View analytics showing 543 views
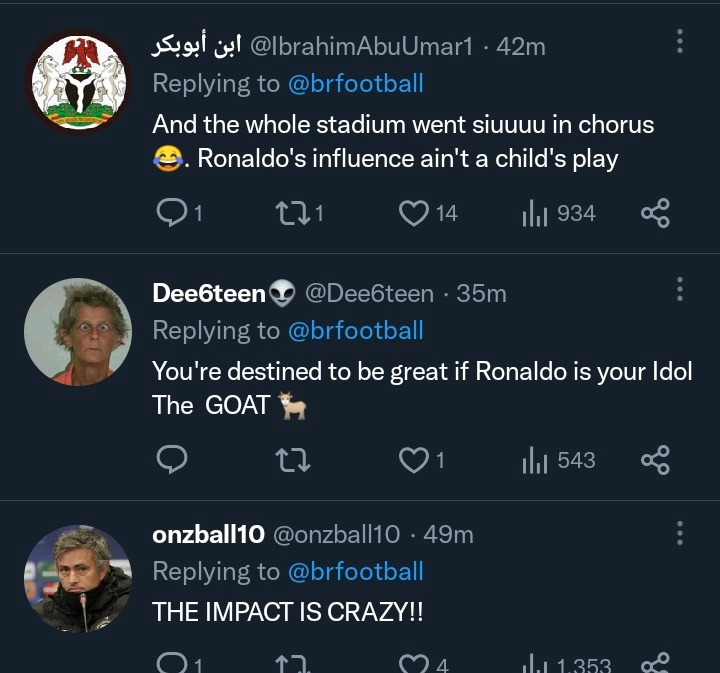This screenshot has width=720, height=673. [558, 460]
